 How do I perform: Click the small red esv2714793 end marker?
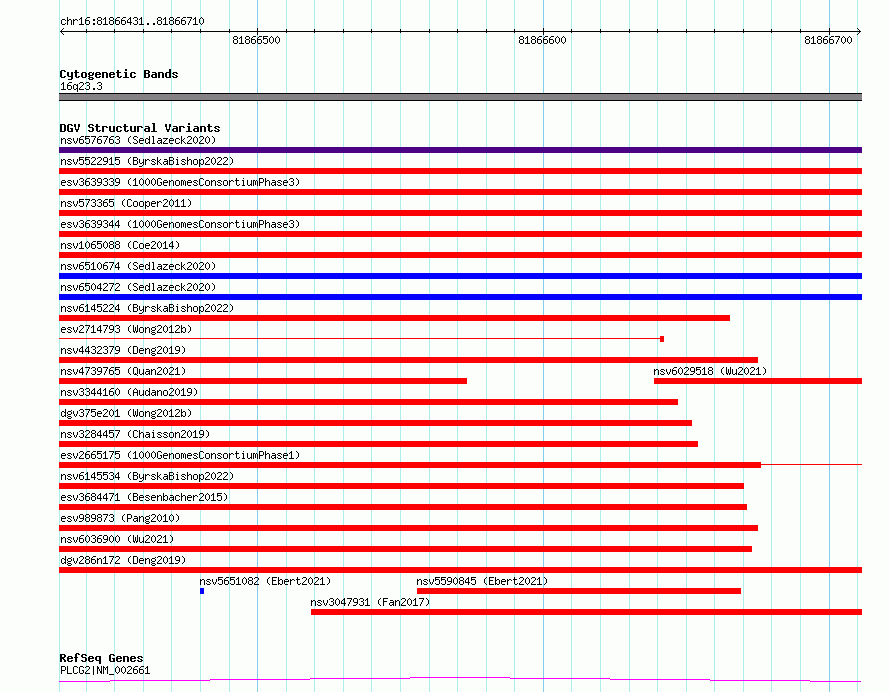pos(662,339)
